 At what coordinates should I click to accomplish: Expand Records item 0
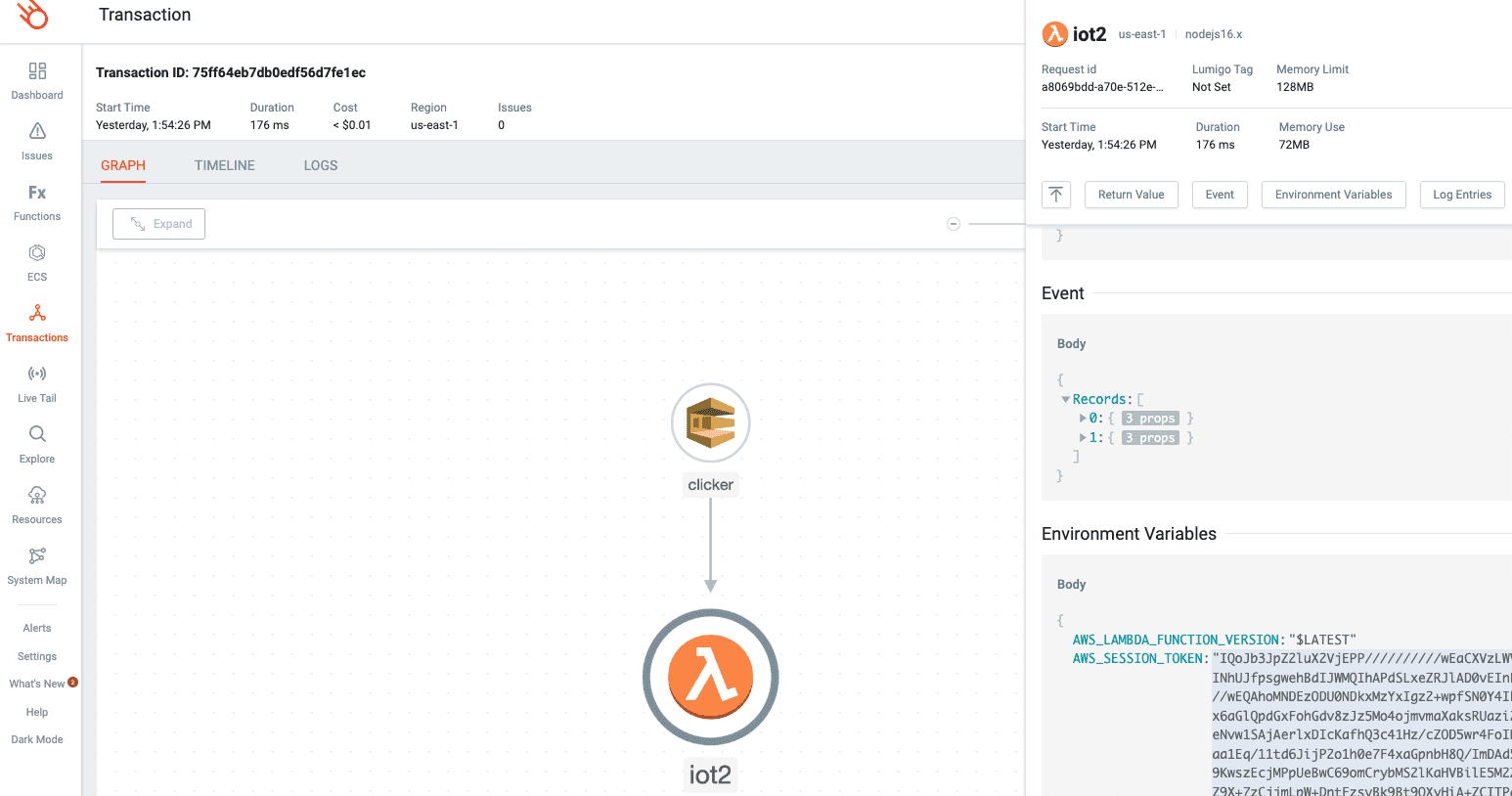(1083, 419)
